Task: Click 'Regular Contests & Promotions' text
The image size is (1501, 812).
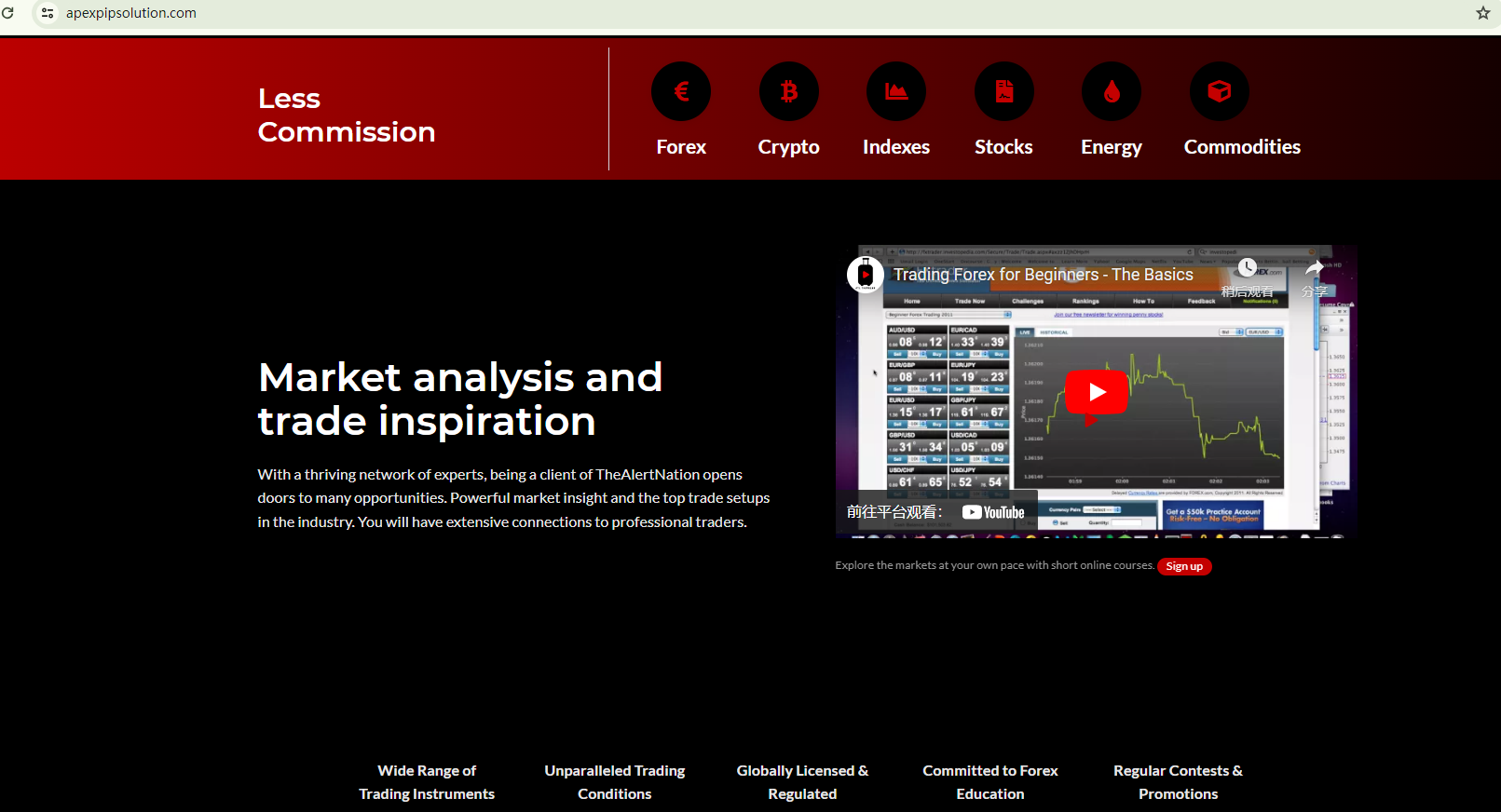Action: (x=1179, y=782)
